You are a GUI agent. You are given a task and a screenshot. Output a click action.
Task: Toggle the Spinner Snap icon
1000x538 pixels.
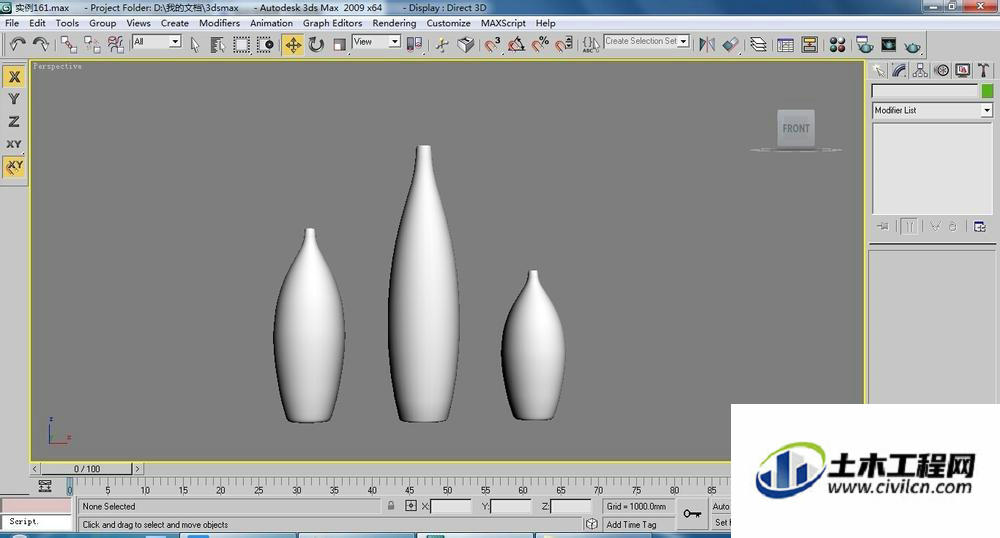pos(564,45)
